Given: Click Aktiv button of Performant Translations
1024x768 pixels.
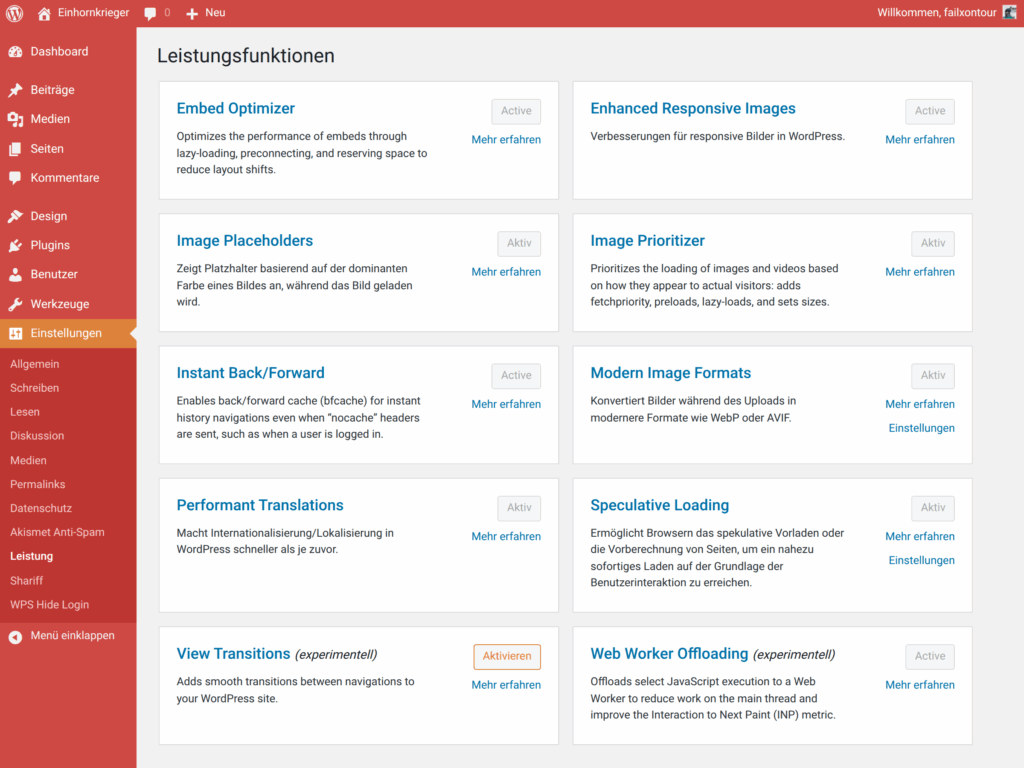Looking at the screenshot, I should point(519,507).
